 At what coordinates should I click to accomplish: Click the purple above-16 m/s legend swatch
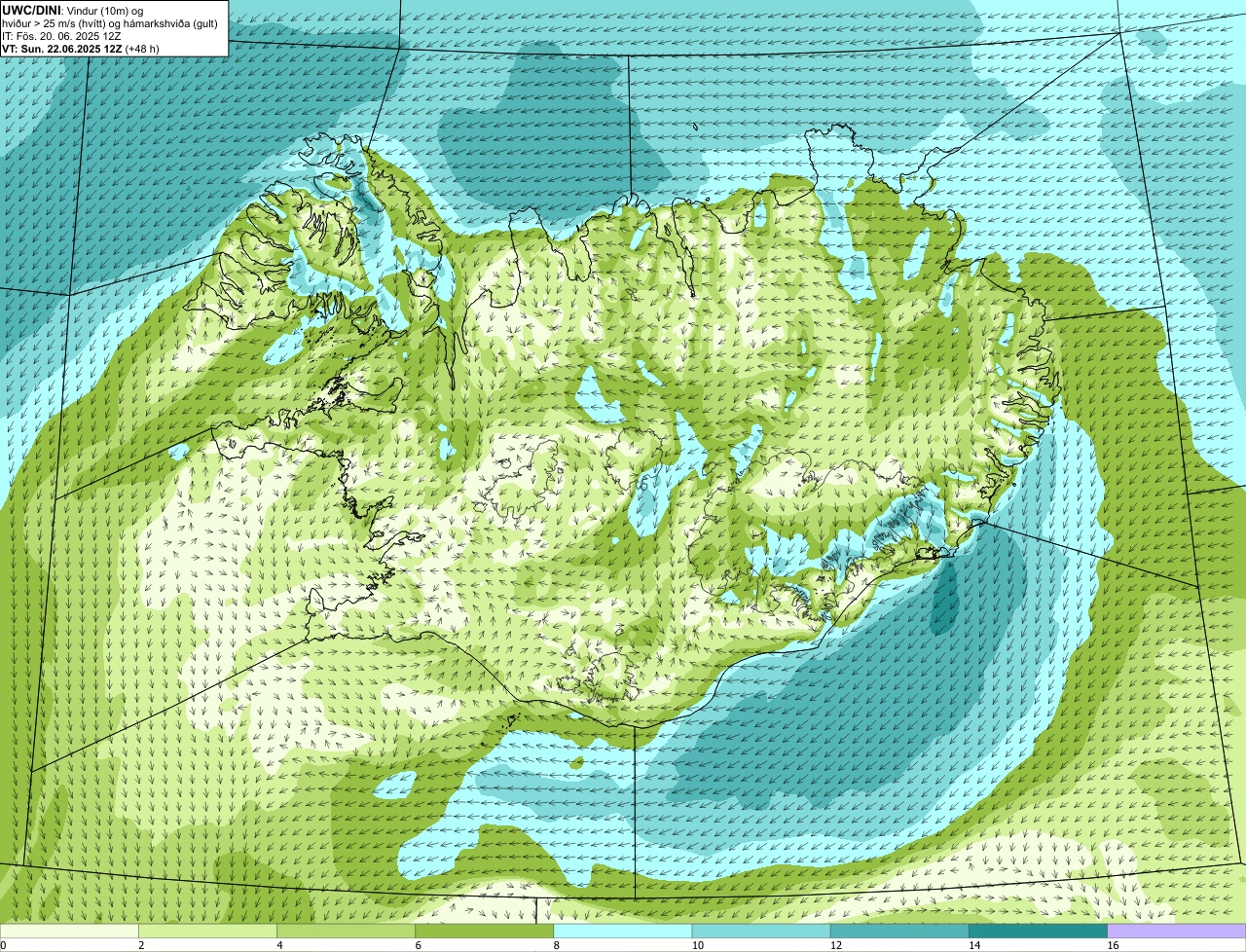click(x=1177, y=932)
